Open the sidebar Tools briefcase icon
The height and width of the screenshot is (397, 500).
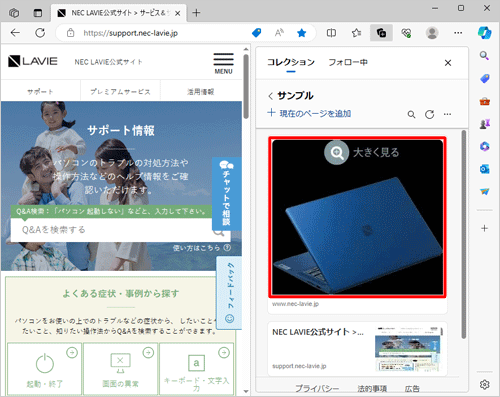pos(485,101)
